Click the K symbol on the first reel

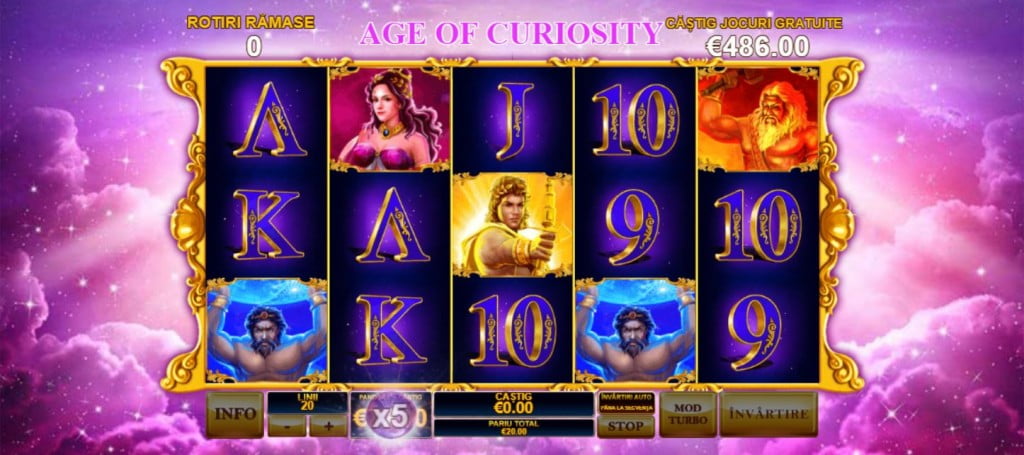pos(268,225)
